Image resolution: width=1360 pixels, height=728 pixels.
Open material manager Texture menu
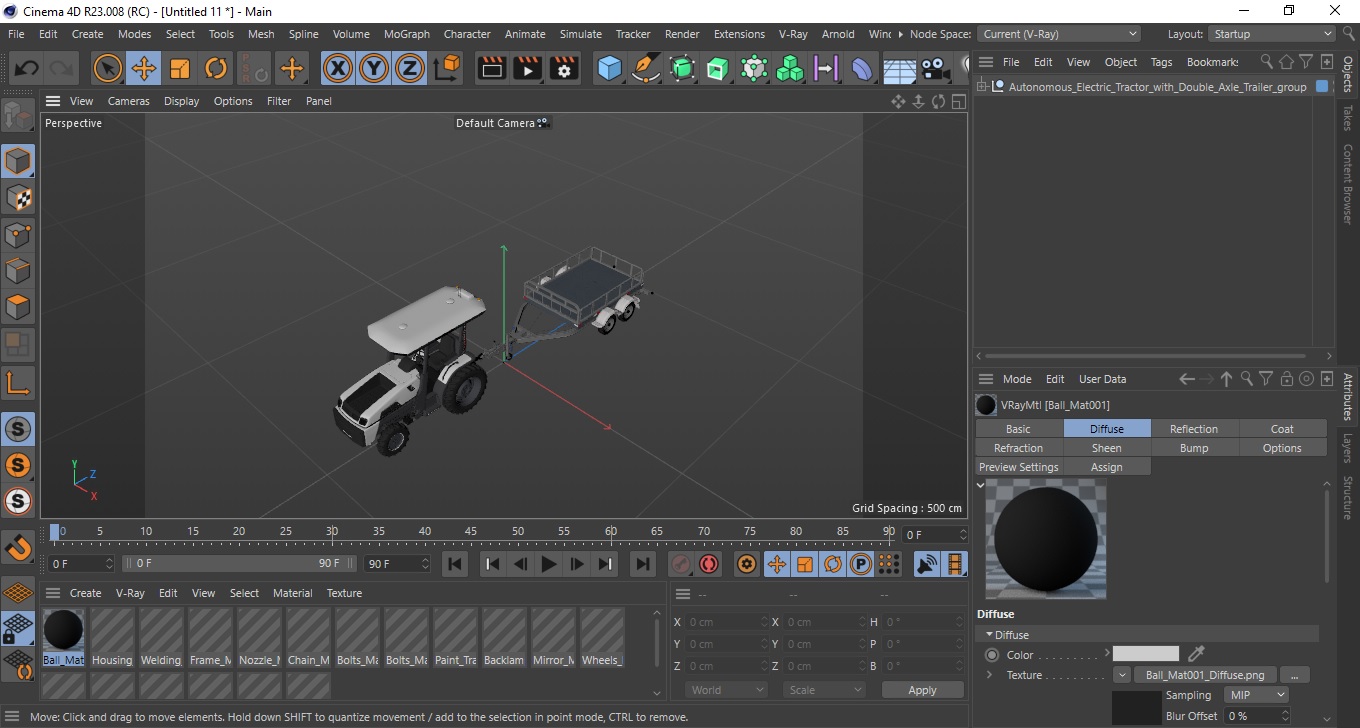tap(344, 593)
